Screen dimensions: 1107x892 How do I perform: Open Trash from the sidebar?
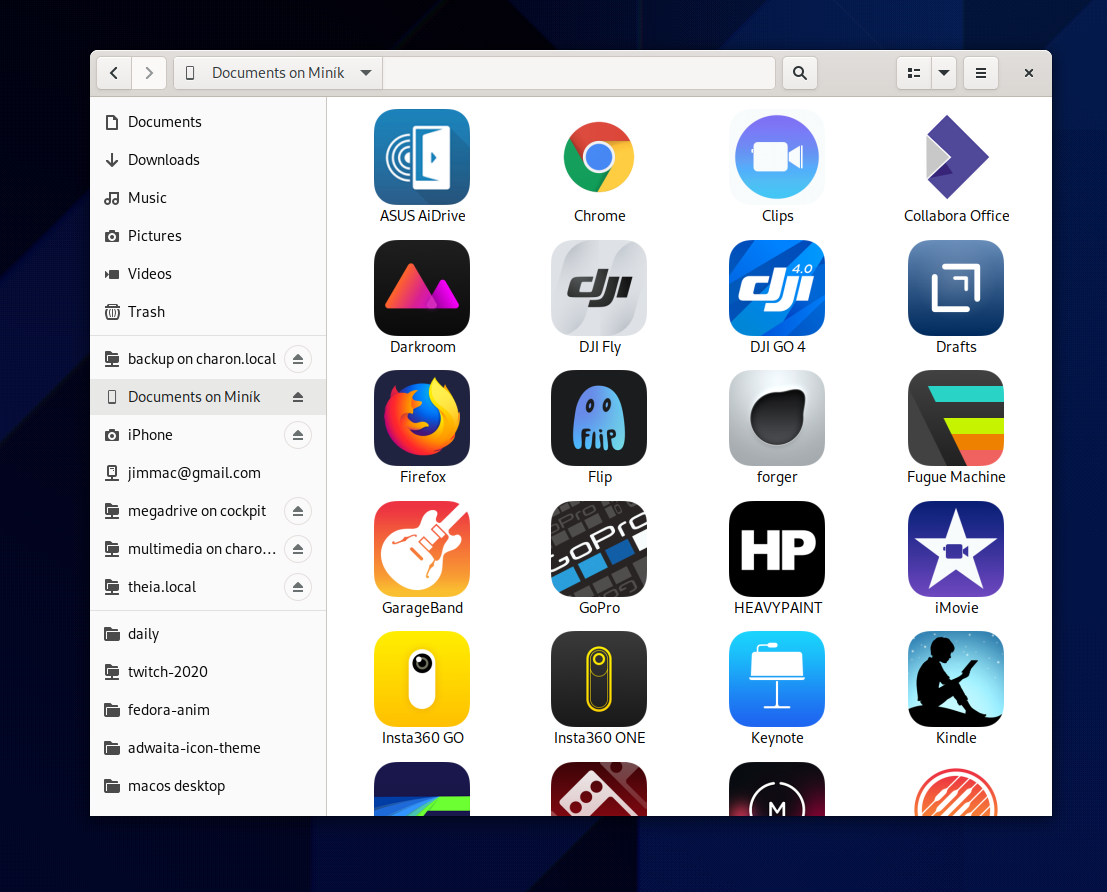(x=144, y=311)
